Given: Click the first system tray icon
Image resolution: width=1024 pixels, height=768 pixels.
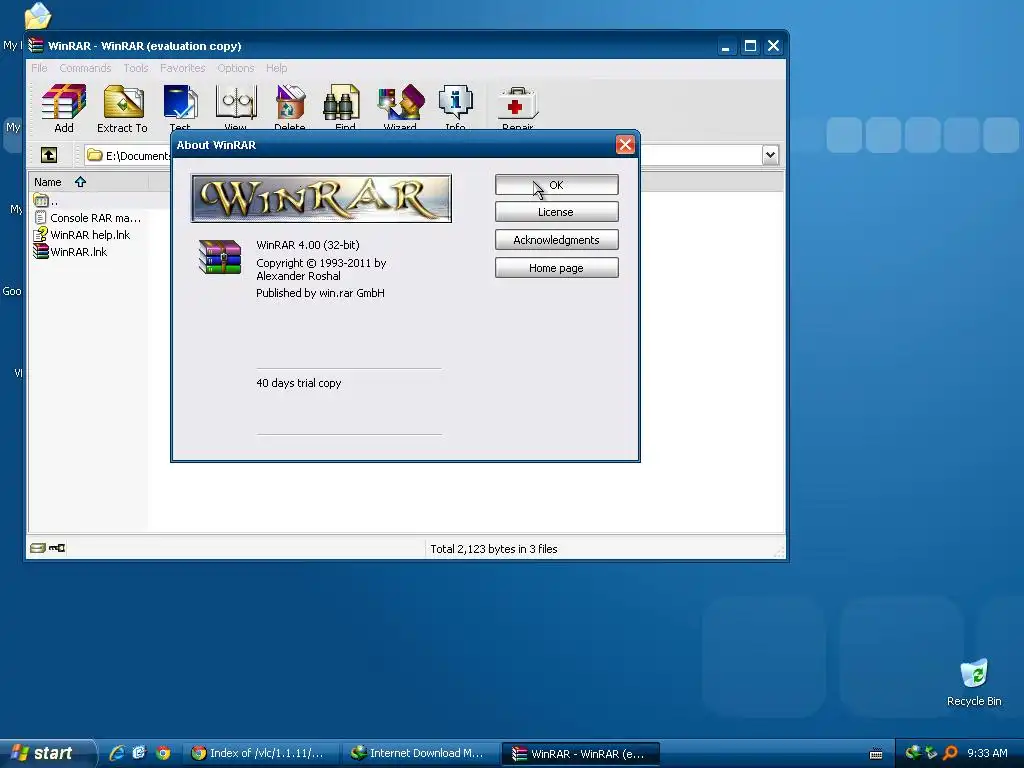Looking at the screenshot, I should click(912, 753).
